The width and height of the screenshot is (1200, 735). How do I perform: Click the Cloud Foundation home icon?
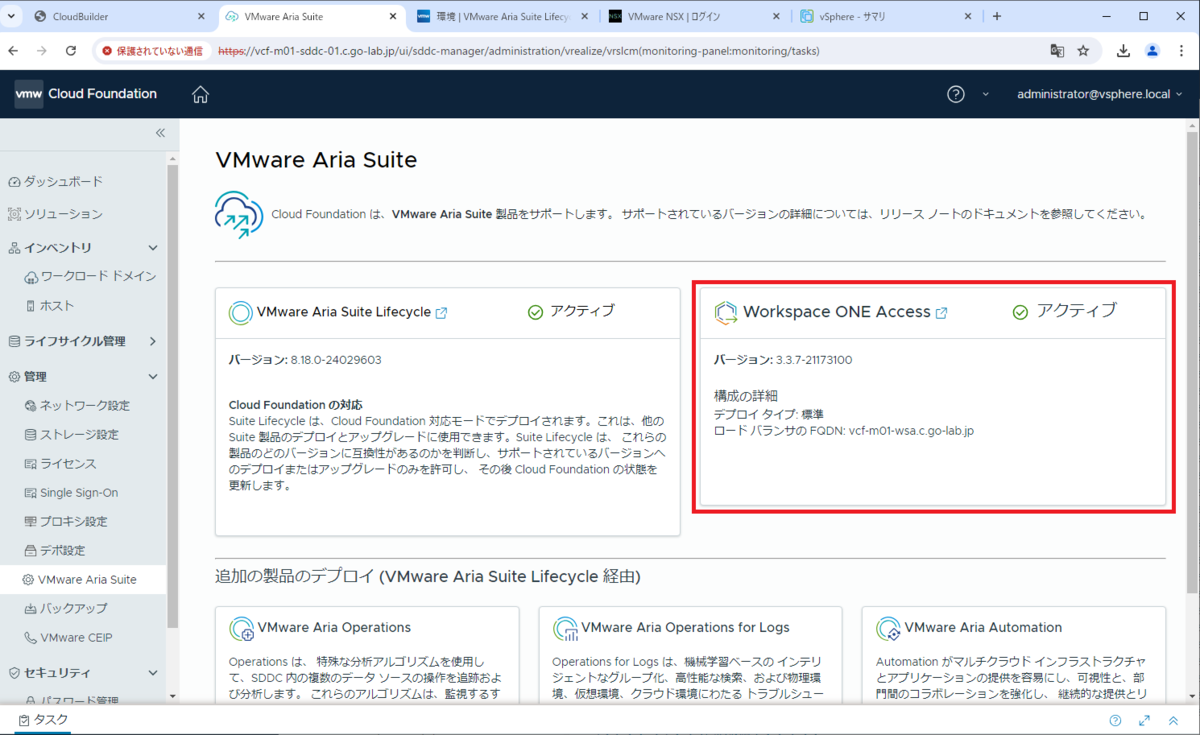click(x=200, y=94)
